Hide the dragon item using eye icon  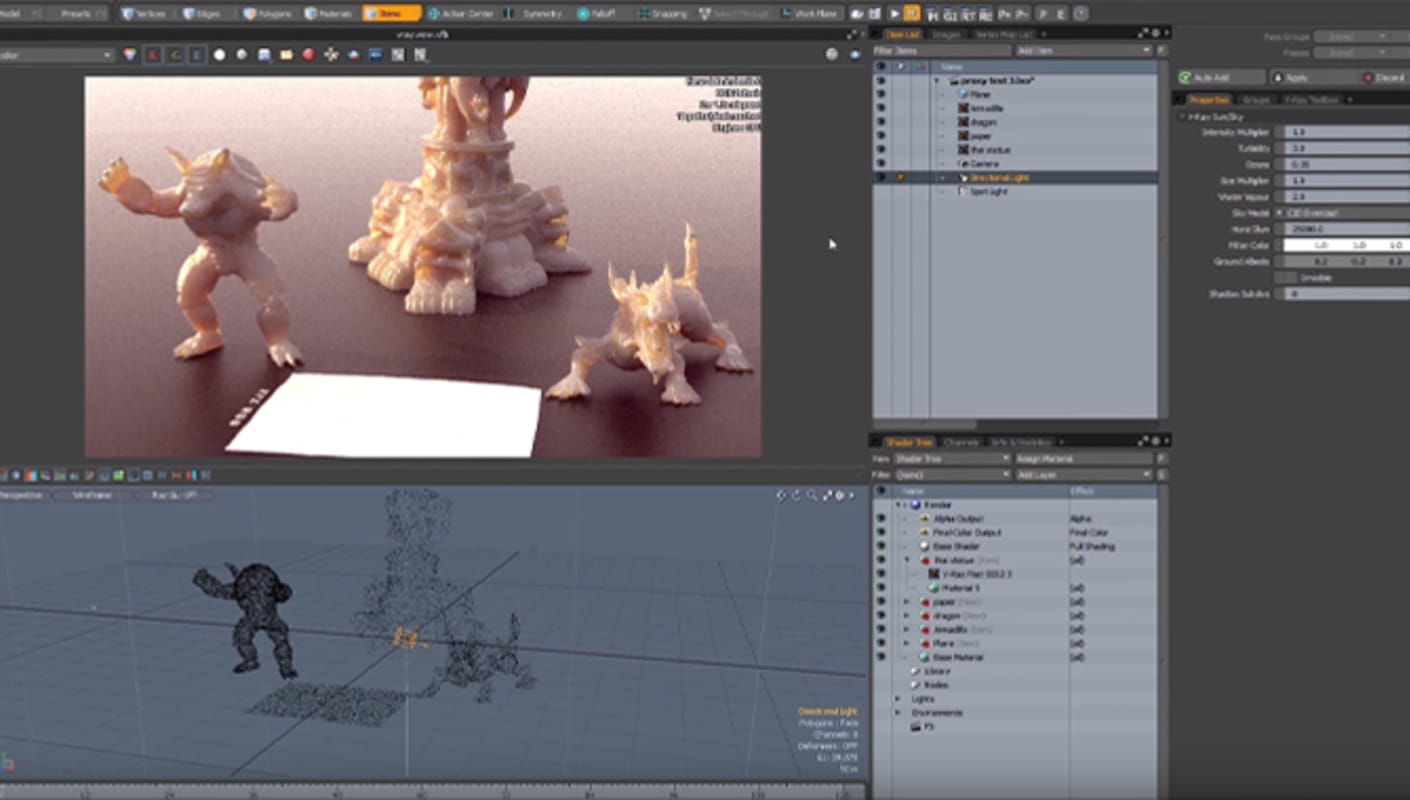(881, 122)
